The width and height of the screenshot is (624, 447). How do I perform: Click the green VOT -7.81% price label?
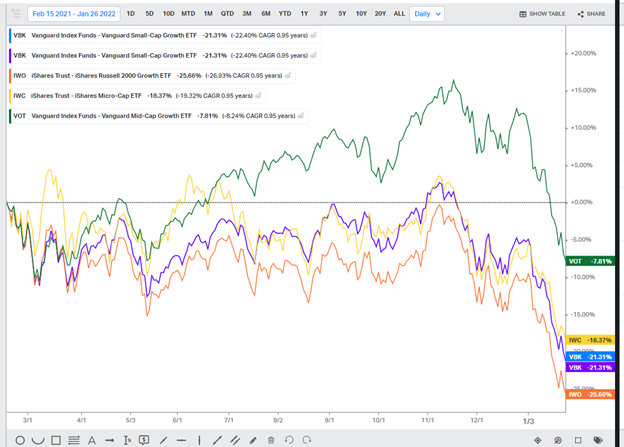[590, 261]
